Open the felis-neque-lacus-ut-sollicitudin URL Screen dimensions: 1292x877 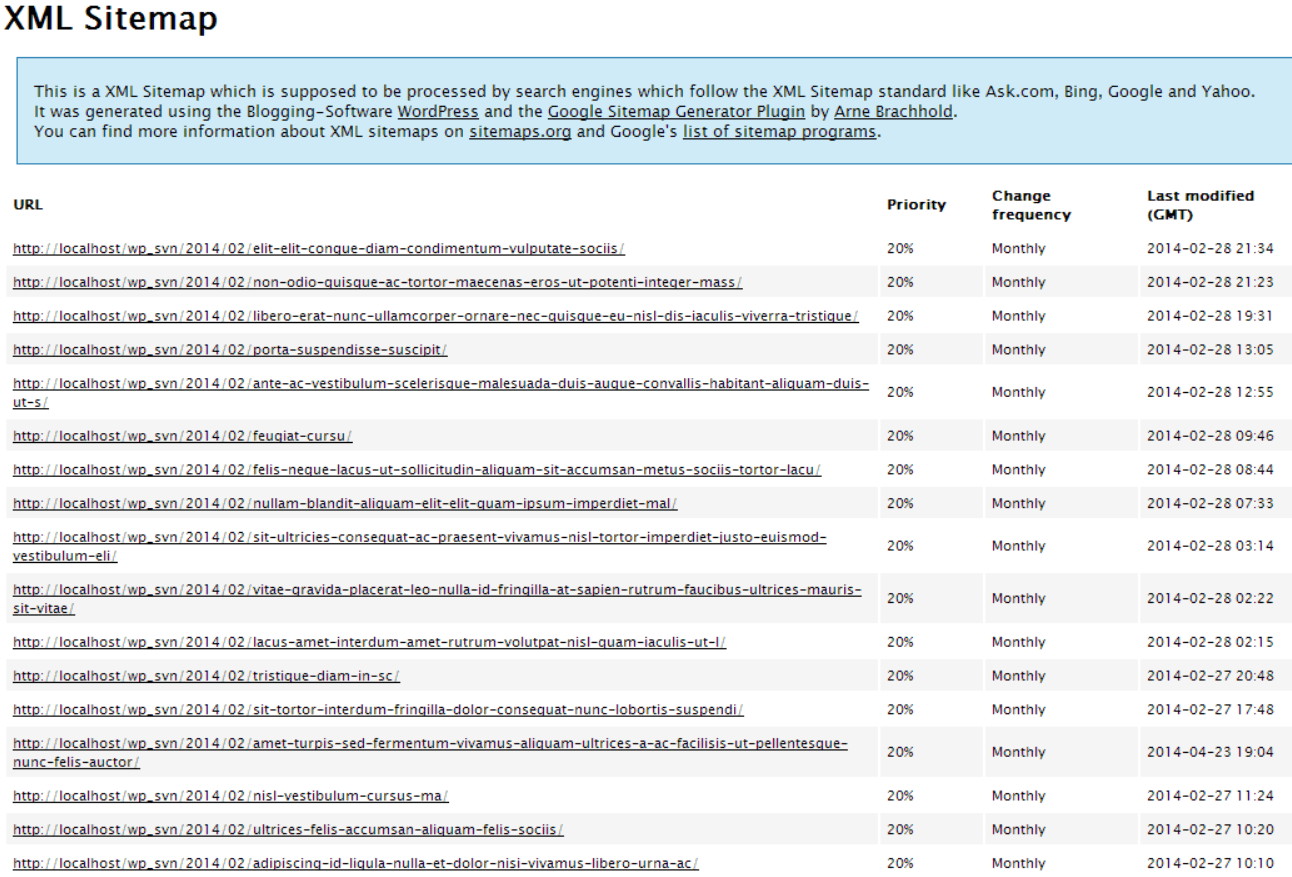417,470
